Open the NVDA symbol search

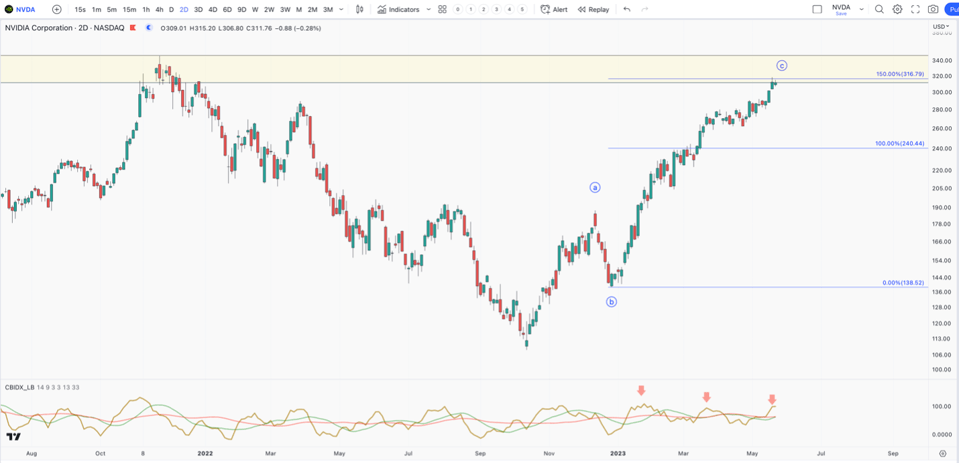(x=20, y=9)
